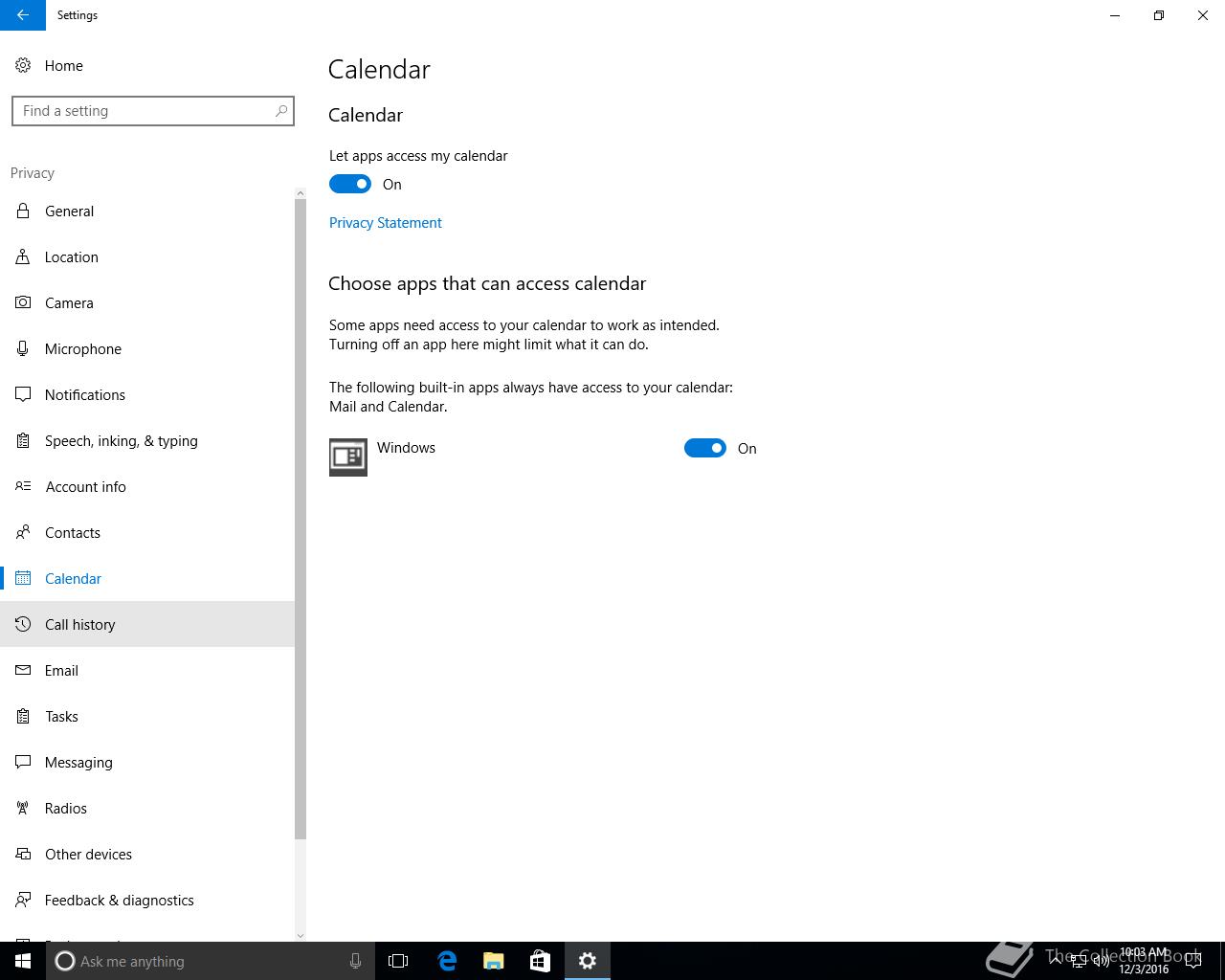This screenshot has height=980, width=1225.
Task: Click the Radios antenna icon
Action: pos(23,809)
